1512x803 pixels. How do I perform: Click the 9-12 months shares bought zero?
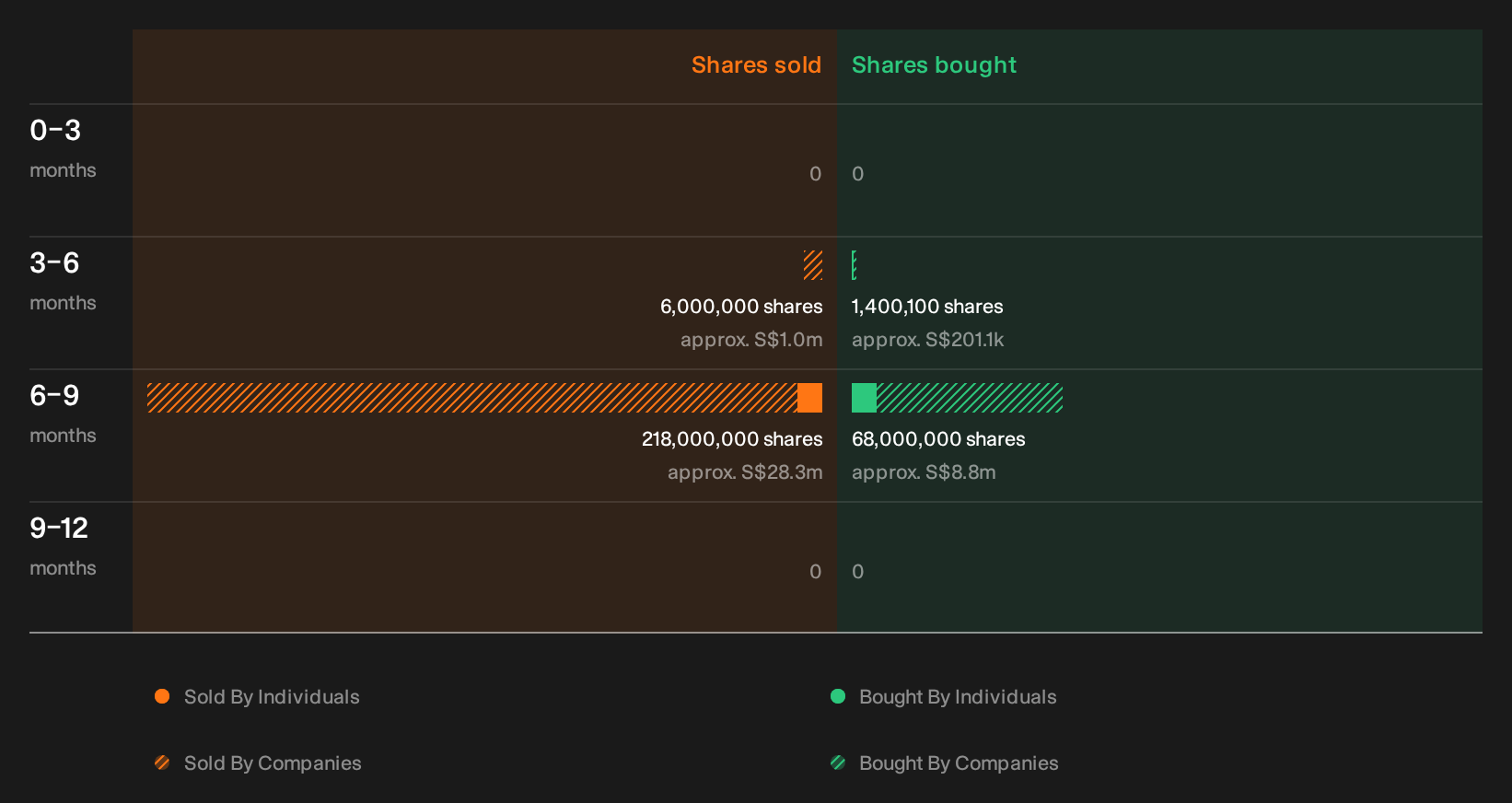(857, 572)
